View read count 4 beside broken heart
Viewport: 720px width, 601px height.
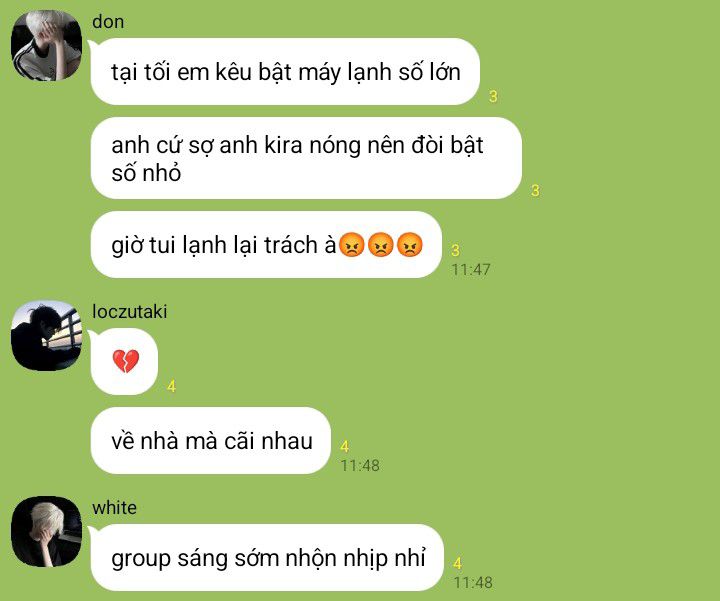tap(171, 387)
